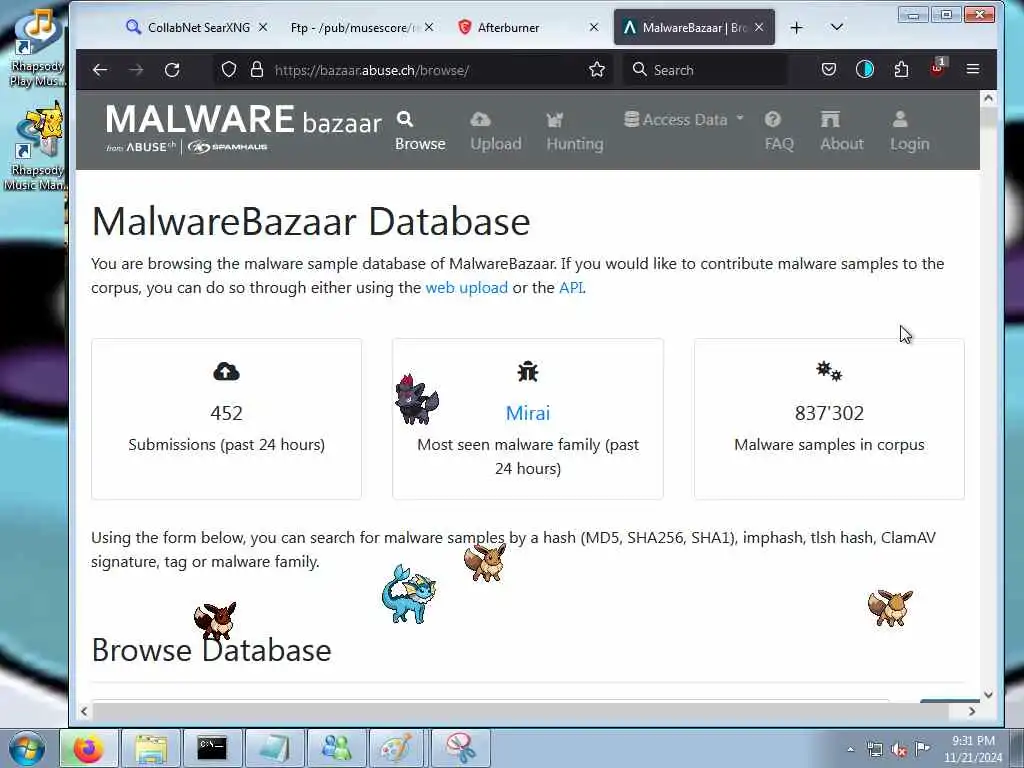Open a new tab with the plus button
The height and width of the screenshot is (768, 1024).
coord(796,27)
